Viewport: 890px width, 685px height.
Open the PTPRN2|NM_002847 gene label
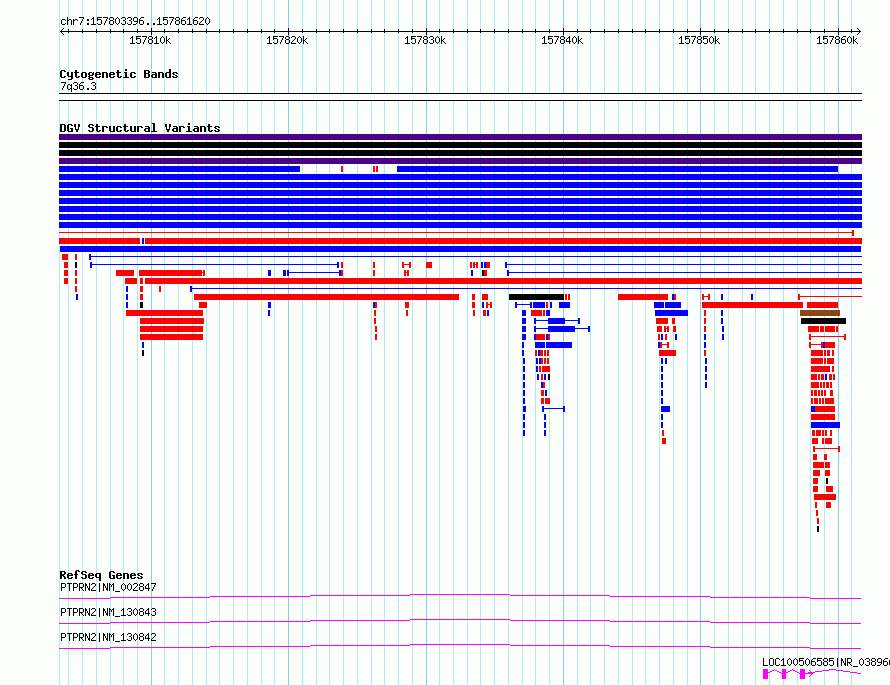(x=108, y=587)
